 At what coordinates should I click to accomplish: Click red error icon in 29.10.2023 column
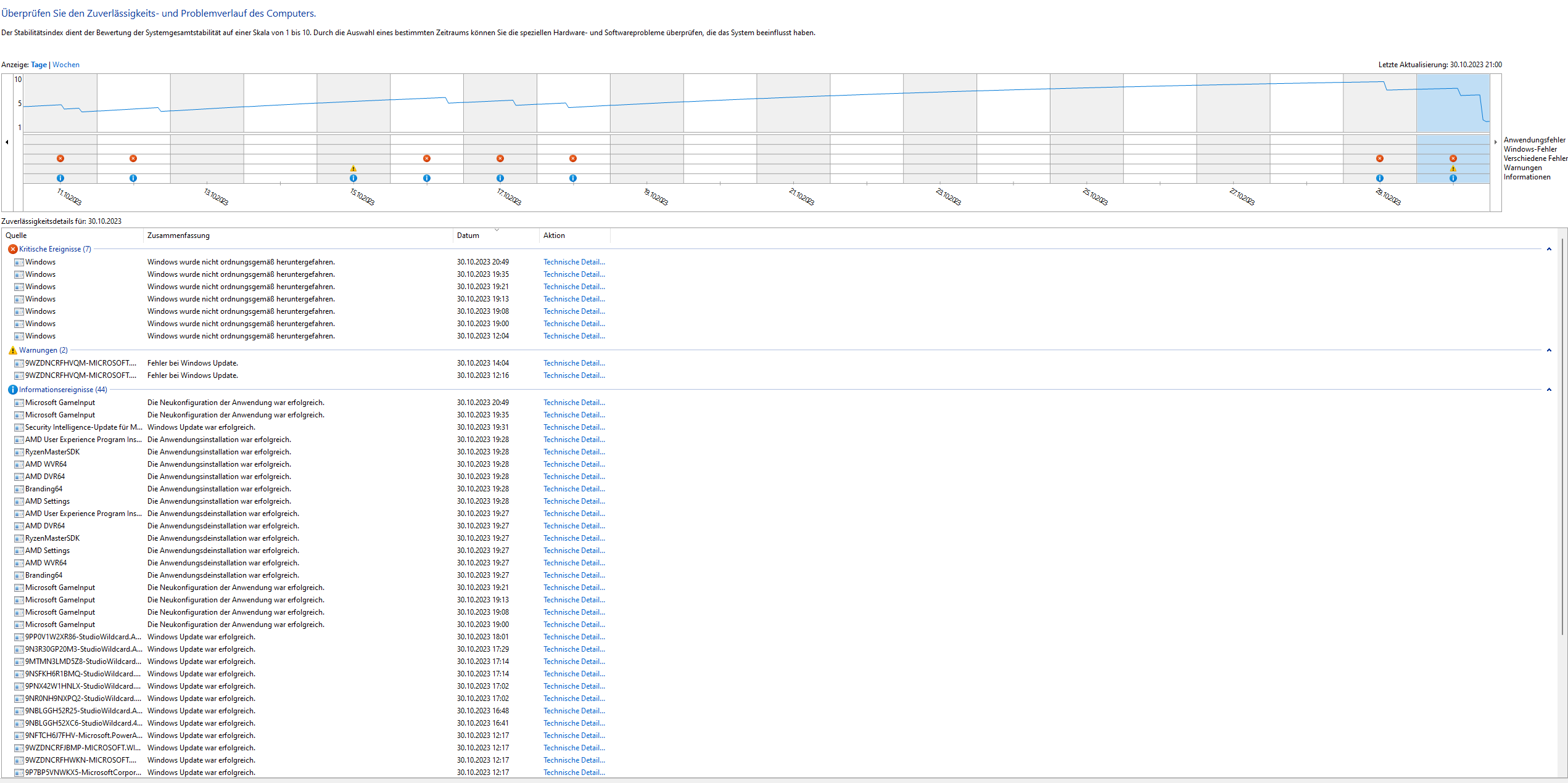point(1379,158)
